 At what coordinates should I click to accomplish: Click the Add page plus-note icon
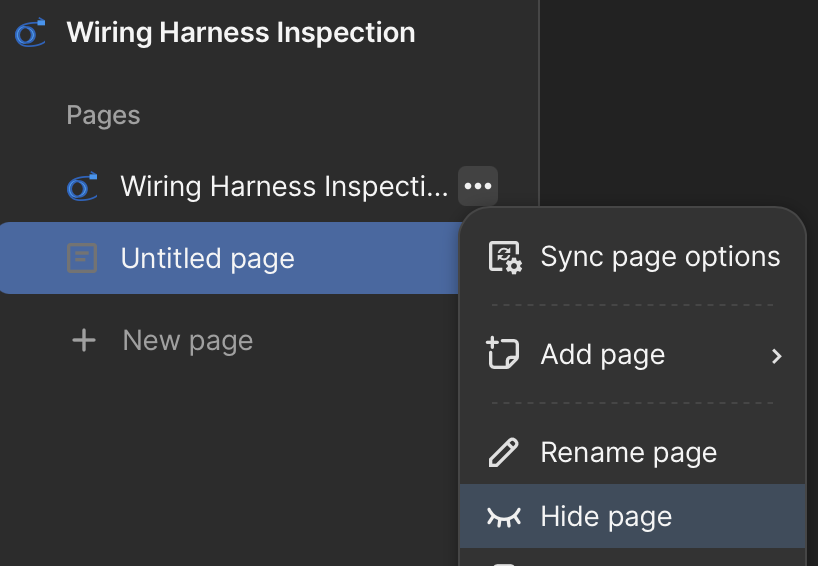pos(504,354)
